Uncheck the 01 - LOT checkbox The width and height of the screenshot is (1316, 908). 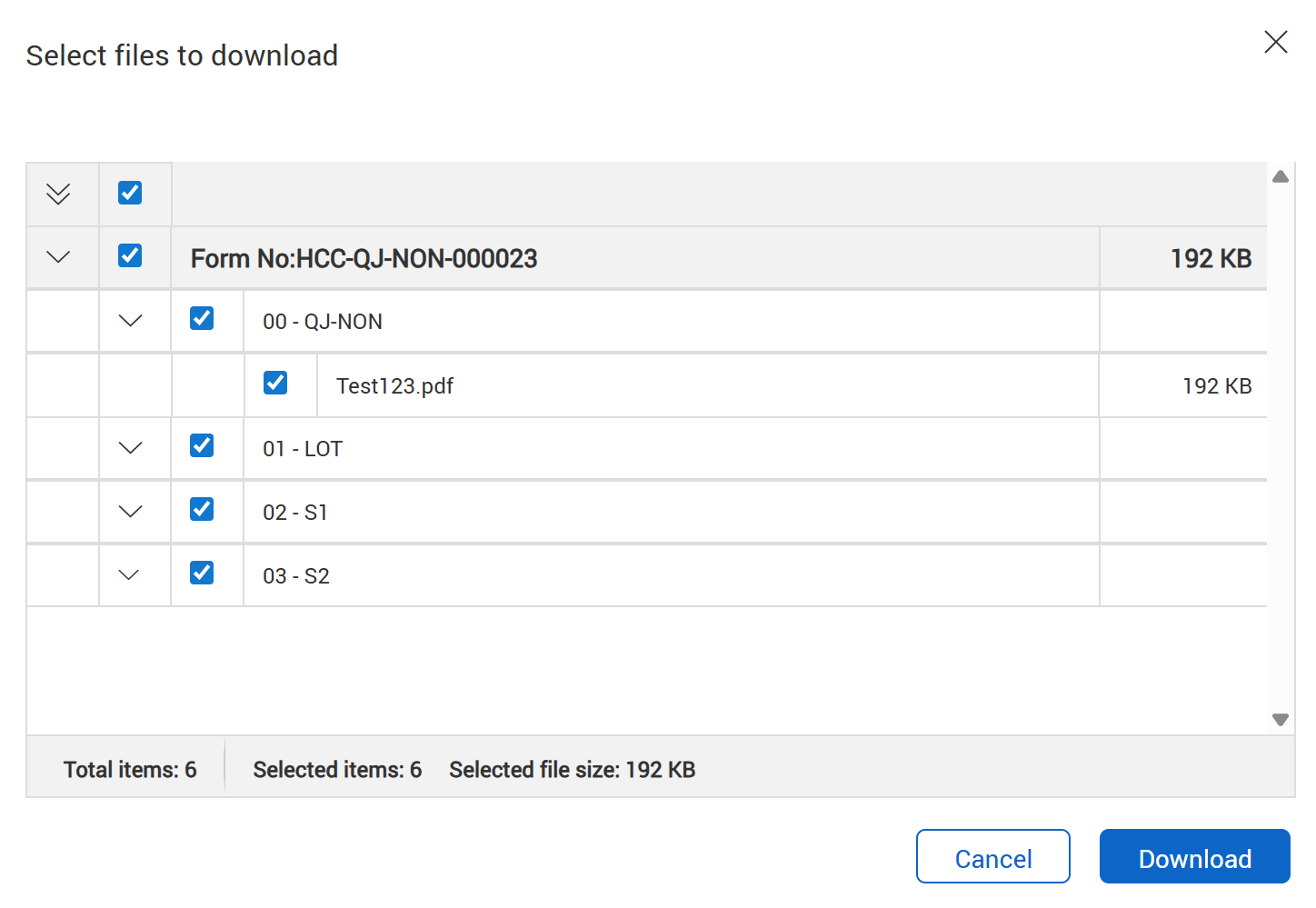[x=202, y=445]
